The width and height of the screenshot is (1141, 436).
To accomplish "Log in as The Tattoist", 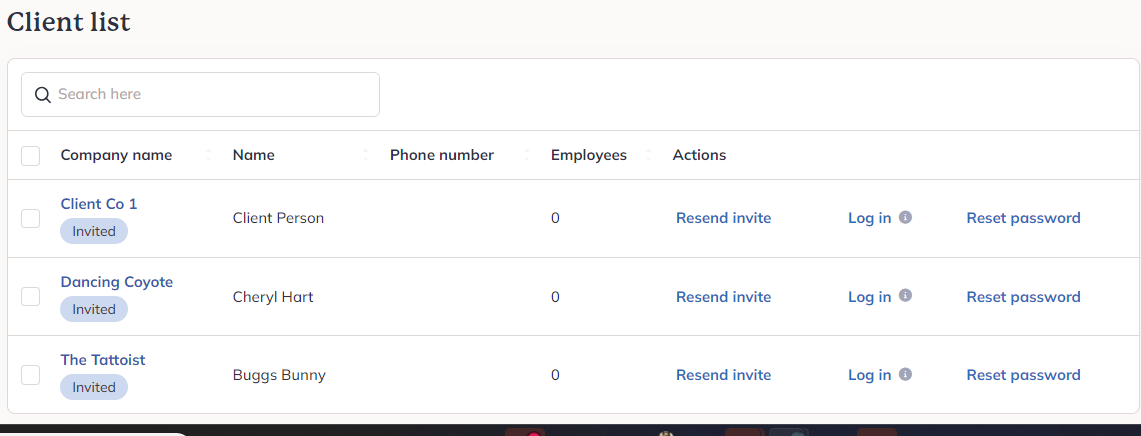I will coord(869,375).
